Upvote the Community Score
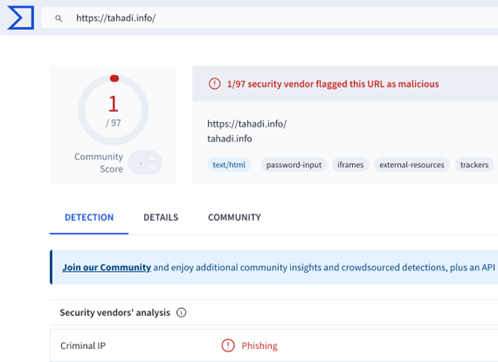Screen dimensions: 498x362 tap(152, 158)
